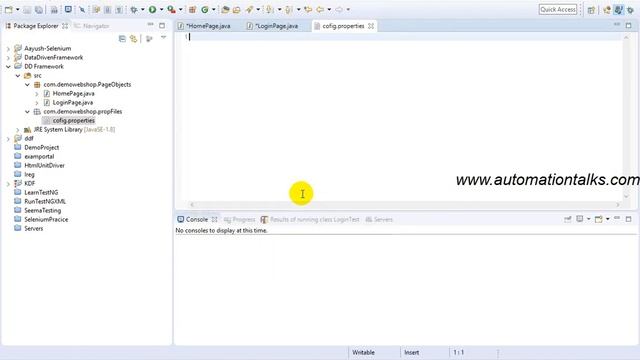
Task: Expand the KDF project
Action: click(x=8, y=184)
